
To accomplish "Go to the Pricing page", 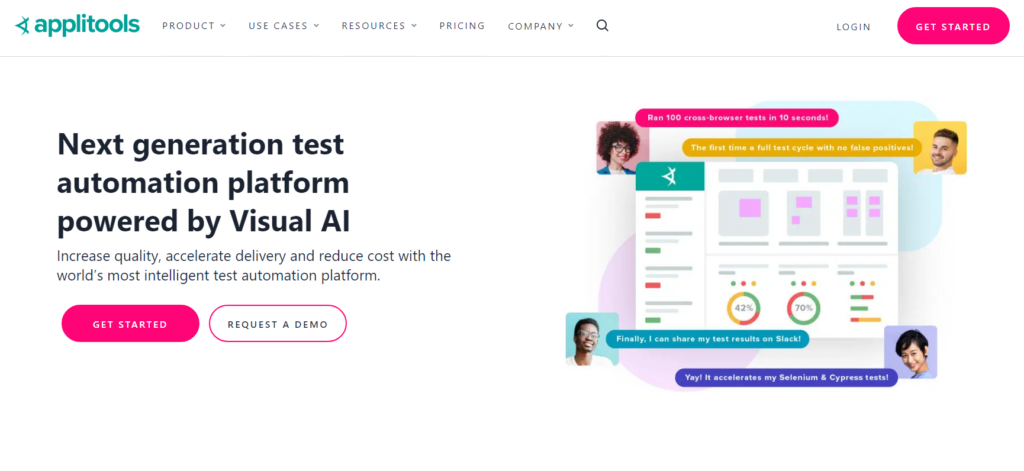I will point(462,26).
